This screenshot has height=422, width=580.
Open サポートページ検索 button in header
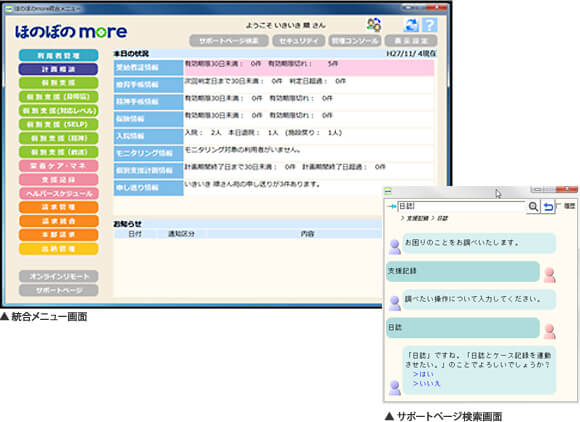tap(229, 41)
